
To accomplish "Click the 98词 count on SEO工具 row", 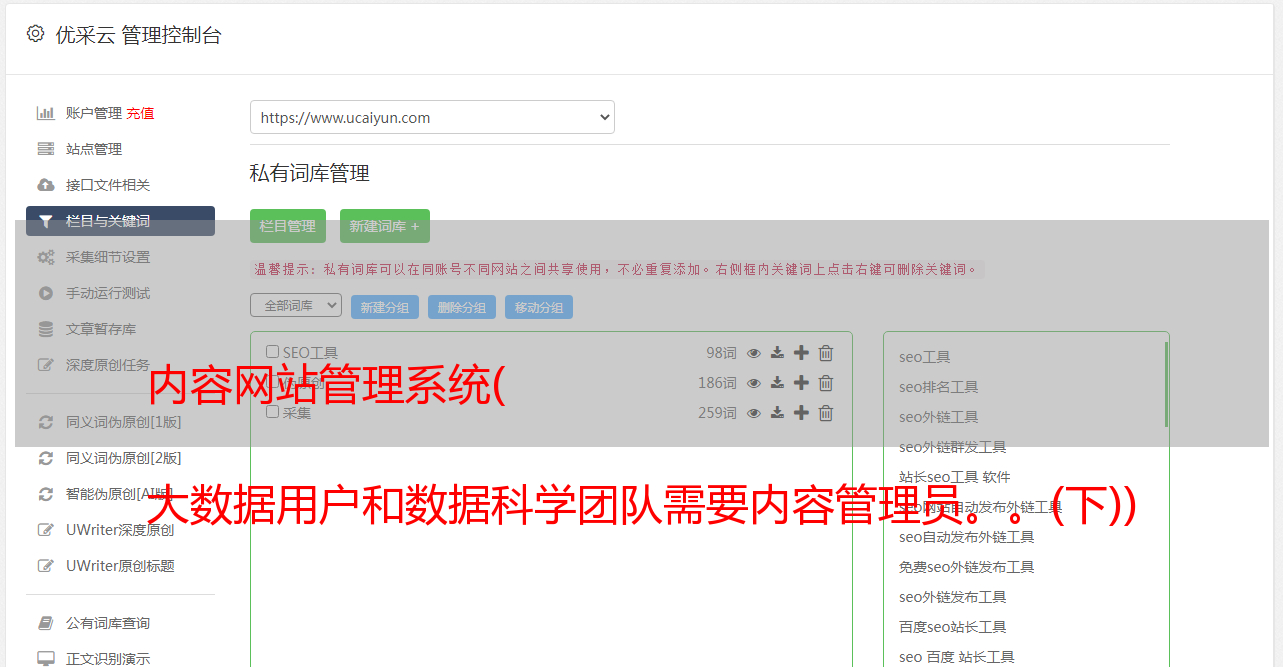I will 721,353.
